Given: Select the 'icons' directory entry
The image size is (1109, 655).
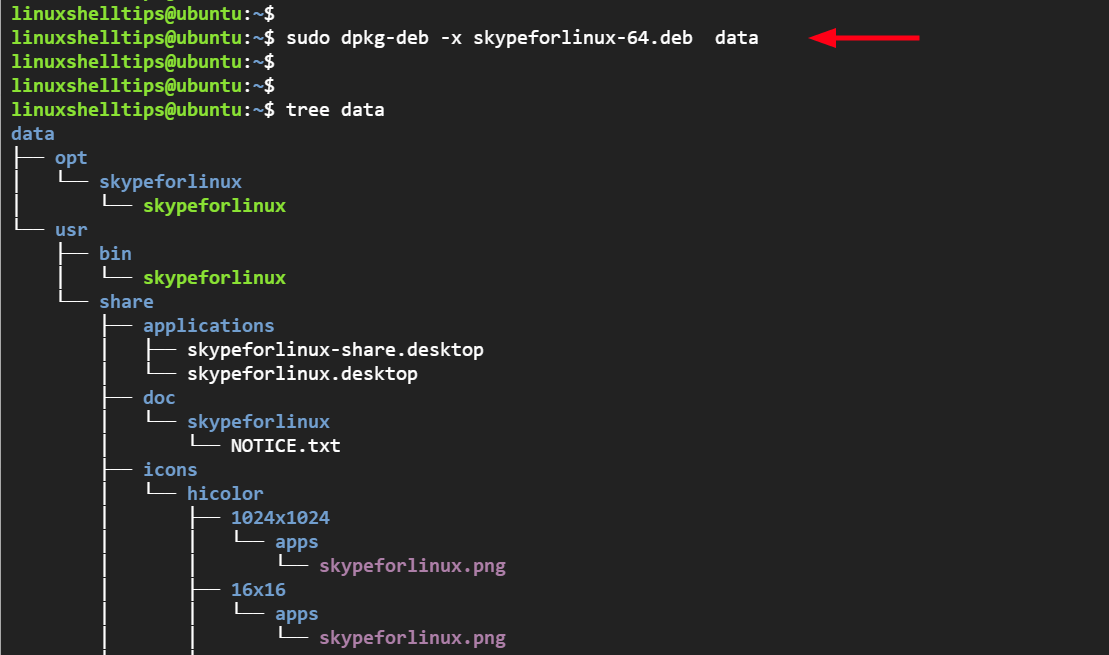Looking at the screenshot, I should pos(170,470).
